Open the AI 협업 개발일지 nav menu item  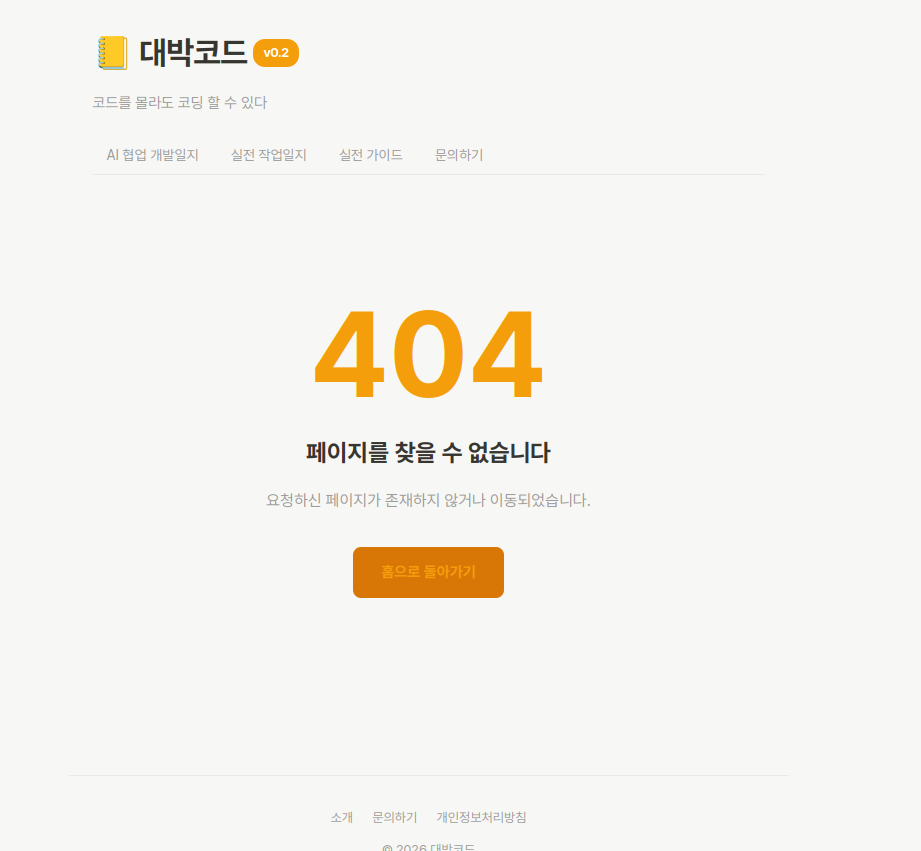(x=152, y=154)
